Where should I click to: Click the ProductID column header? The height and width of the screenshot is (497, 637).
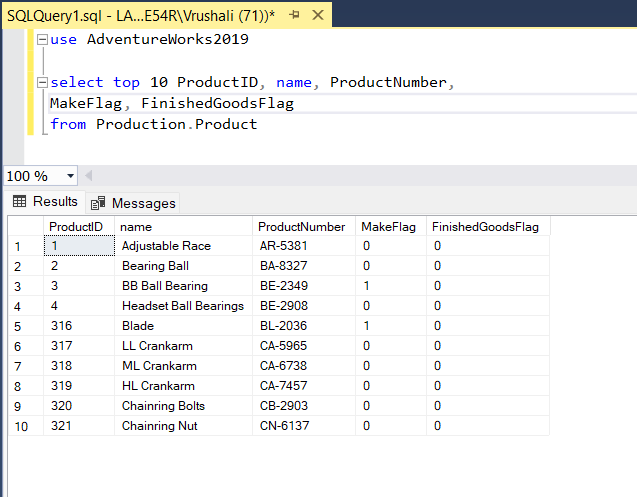click(x=76, y=227)
